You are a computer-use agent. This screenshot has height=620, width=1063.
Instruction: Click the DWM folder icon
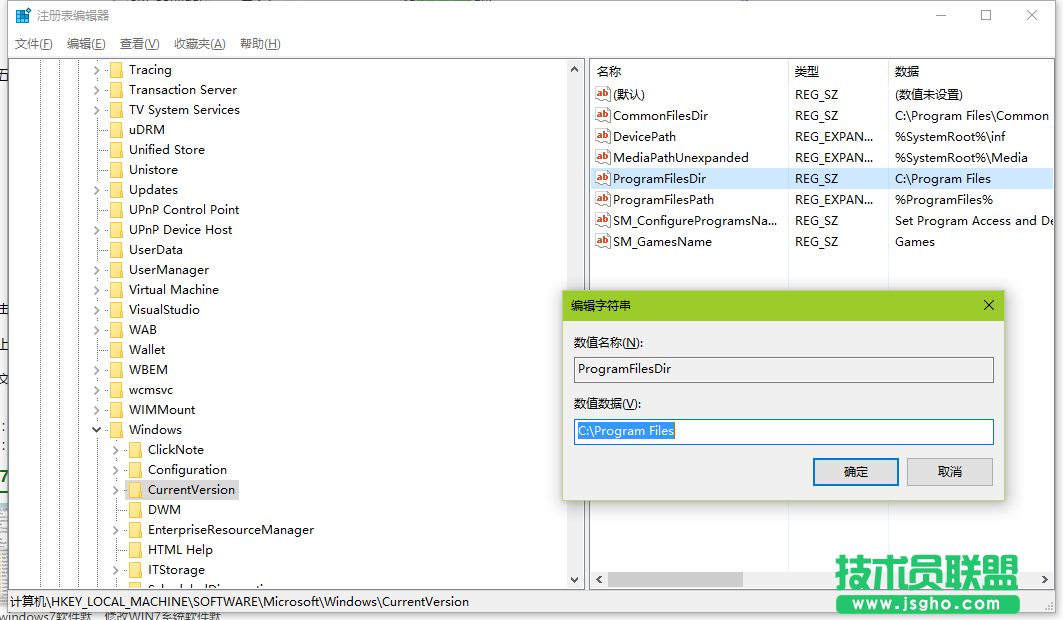click(x=135, y=509)
